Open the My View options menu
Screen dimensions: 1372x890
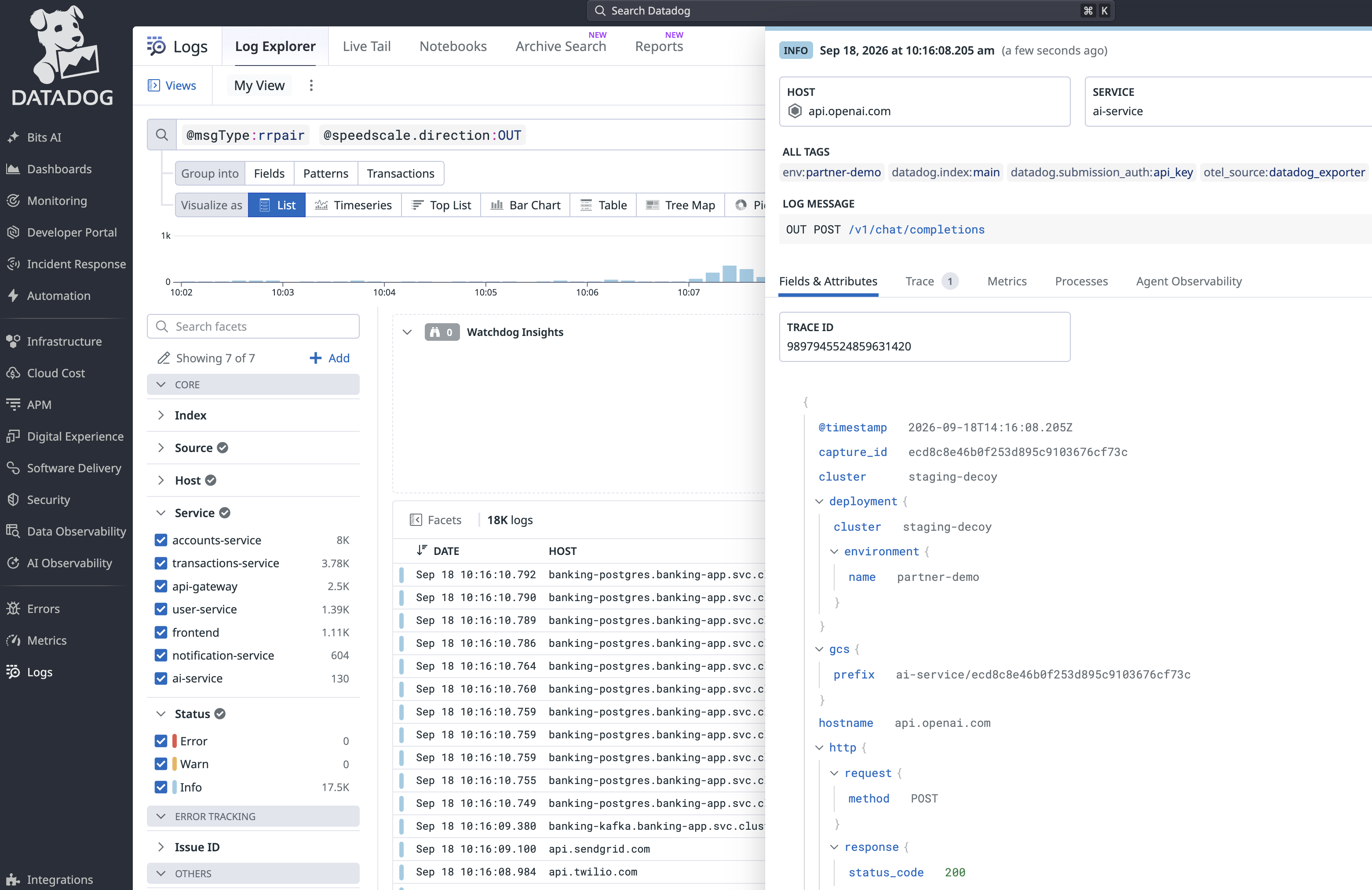click(311, 85)
